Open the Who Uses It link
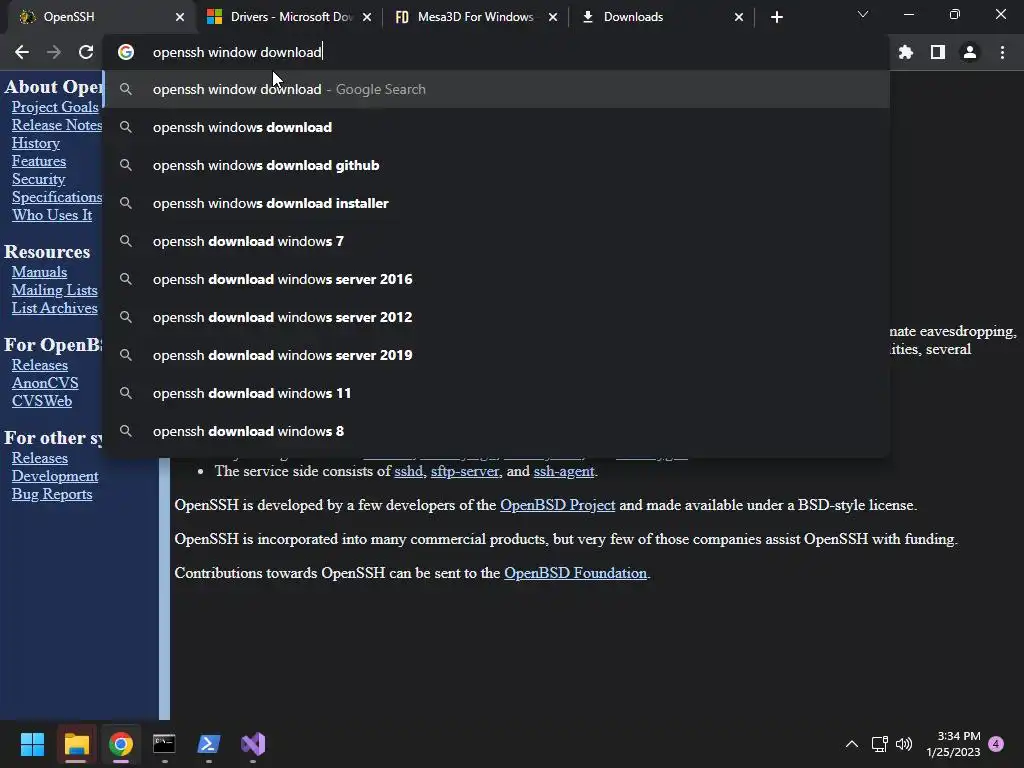The image size is (1024, 768). [52, 215]
